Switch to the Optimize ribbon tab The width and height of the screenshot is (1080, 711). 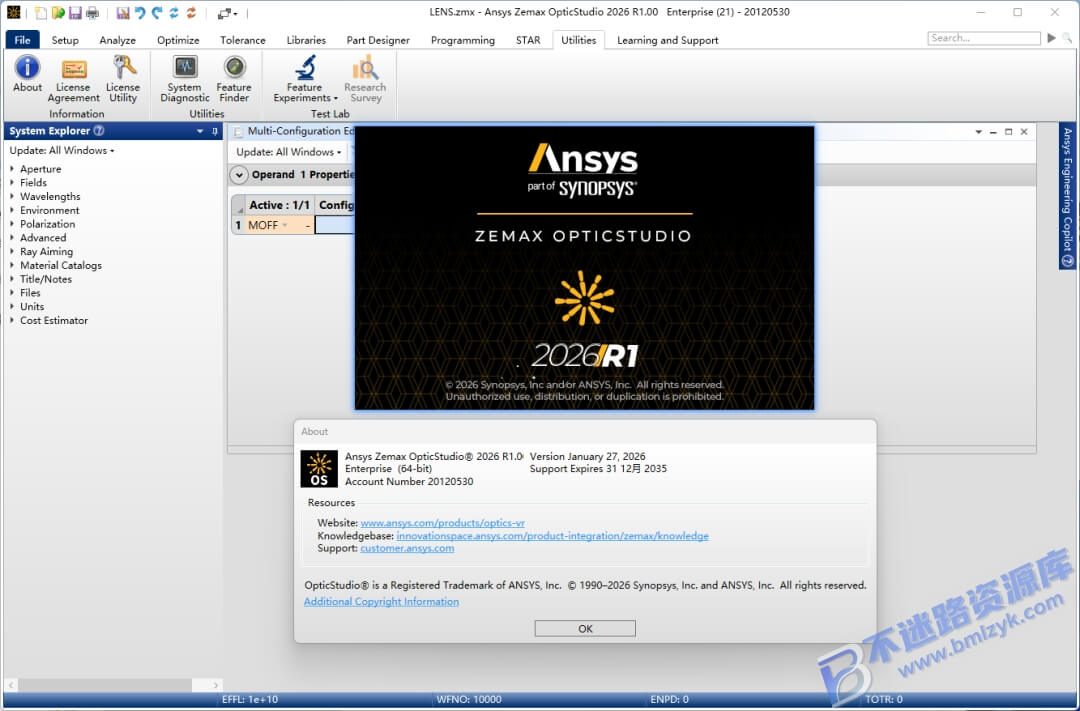178,40
